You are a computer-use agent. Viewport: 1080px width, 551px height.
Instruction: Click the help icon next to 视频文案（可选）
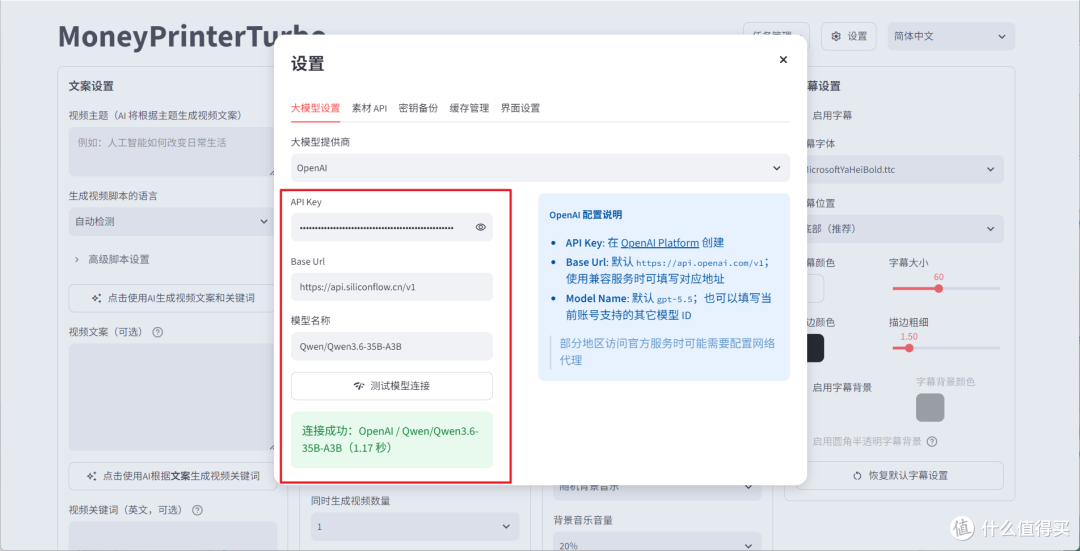click(158, 332)
